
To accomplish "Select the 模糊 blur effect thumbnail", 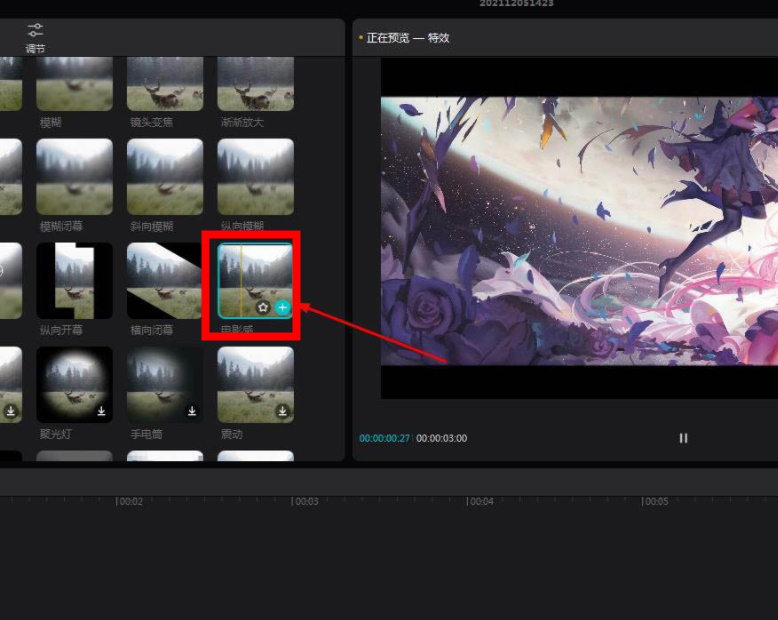I will pos(74,84).
